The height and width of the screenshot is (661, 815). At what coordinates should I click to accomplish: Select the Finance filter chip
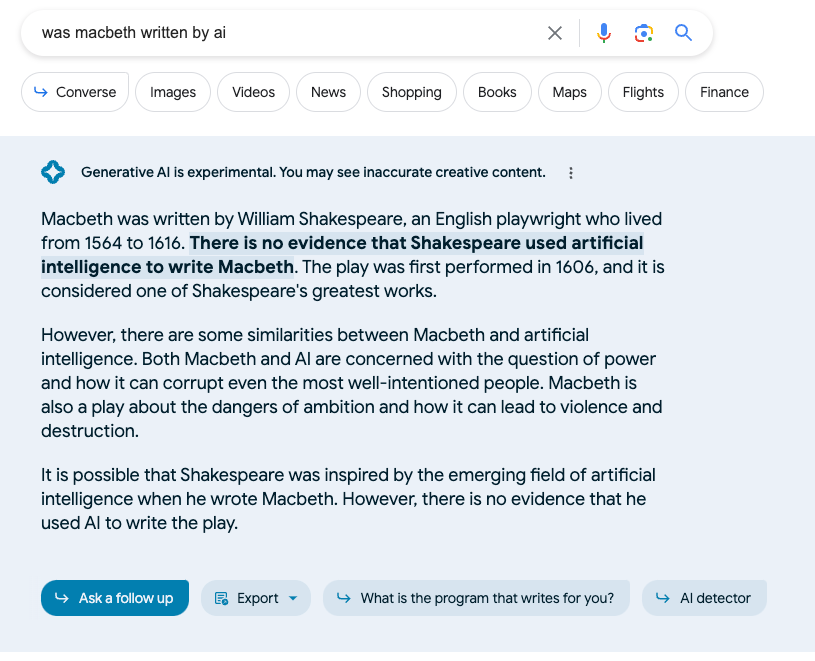[724, 92]
